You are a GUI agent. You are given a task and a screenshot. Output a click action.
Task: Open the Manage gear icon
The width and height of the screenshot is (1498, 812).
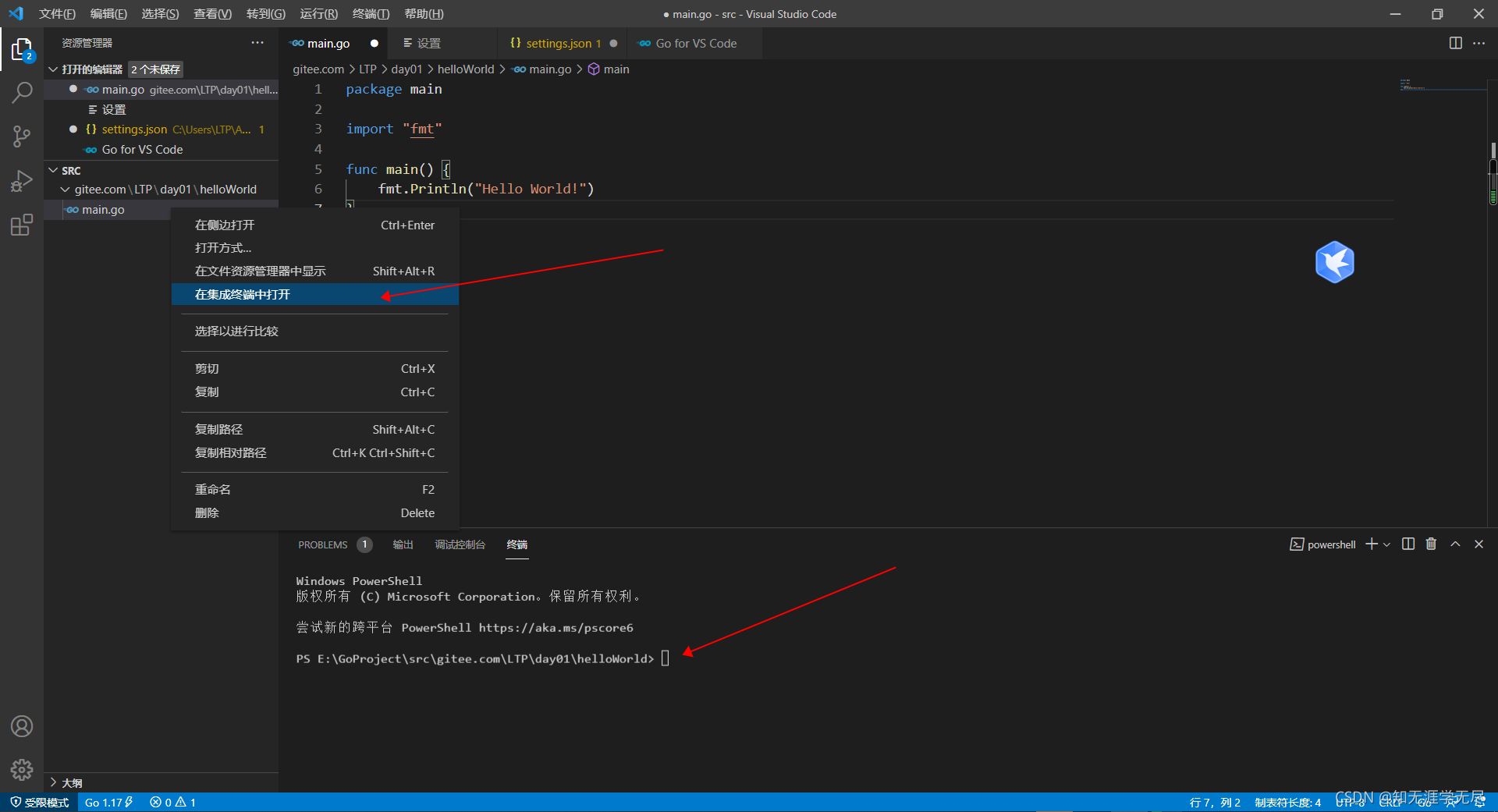[22, 770]
